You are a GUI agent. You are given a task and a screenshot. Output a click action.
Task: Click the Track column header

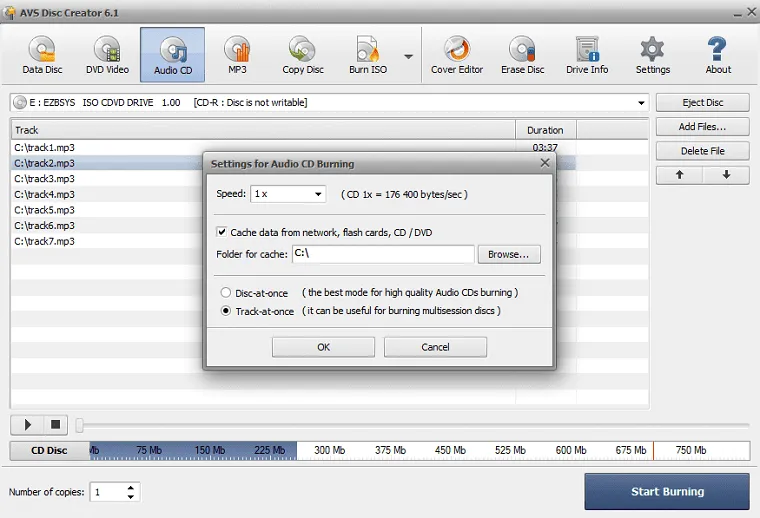pos(263,130)
